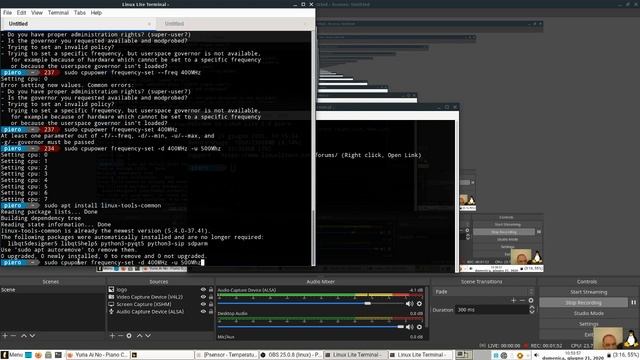Select Screen Capture (XSHM) source
The height and width of the screenshot is (360, 640).
pos(161,304)
